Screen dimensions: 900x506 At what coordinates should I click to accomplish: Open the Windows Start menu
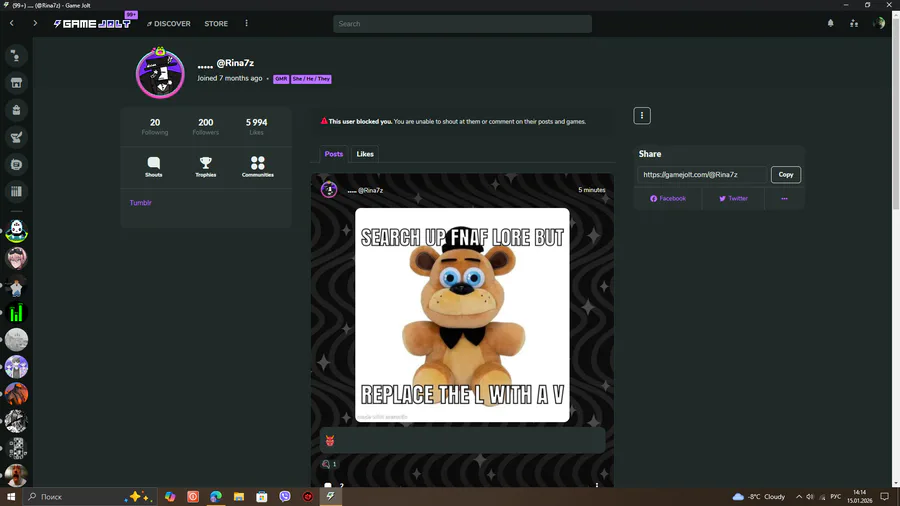coord(11,496)
